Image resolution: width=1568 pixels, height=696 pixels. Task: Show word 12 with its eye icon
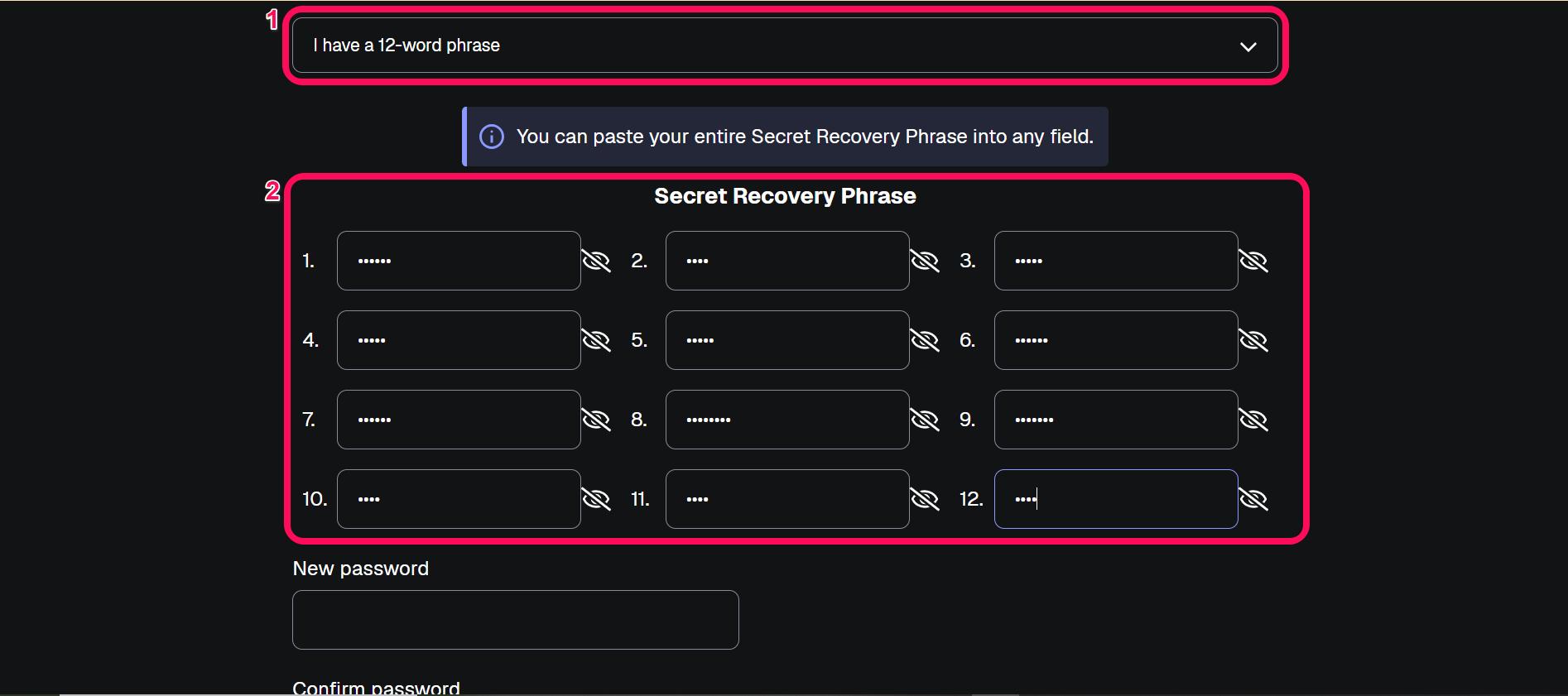1253,500
